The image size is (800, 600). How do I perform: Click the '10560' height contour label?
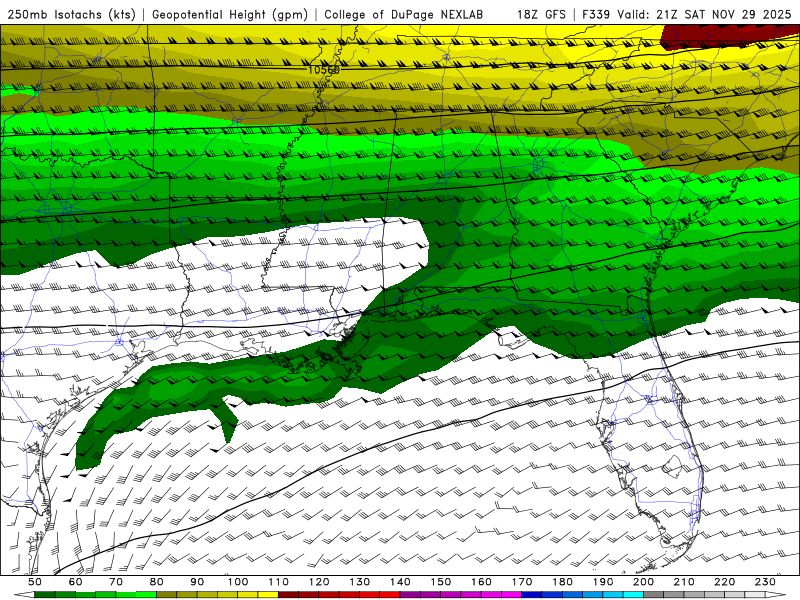(323, 69)
